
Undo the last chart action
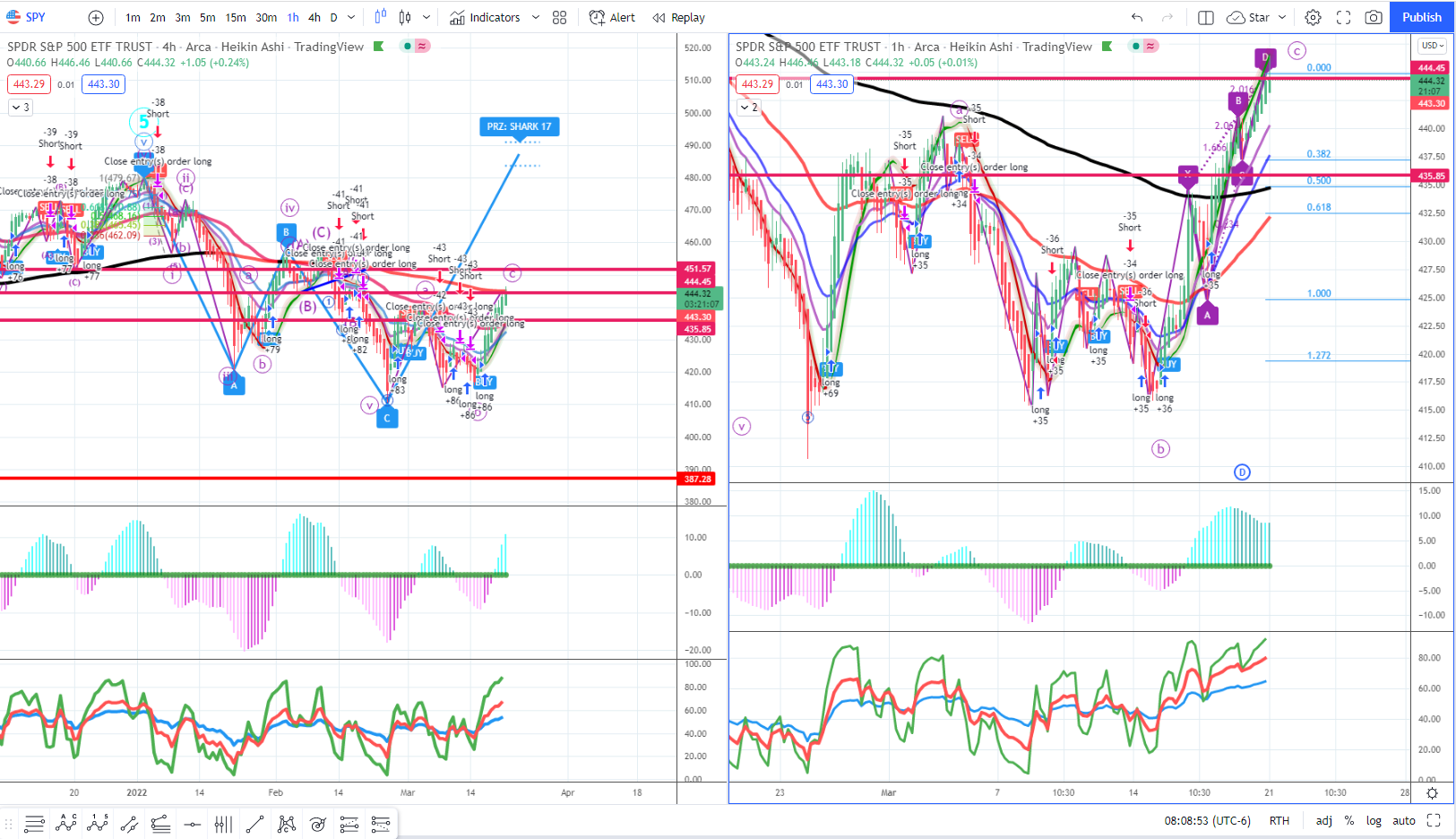coord(1137,17)
